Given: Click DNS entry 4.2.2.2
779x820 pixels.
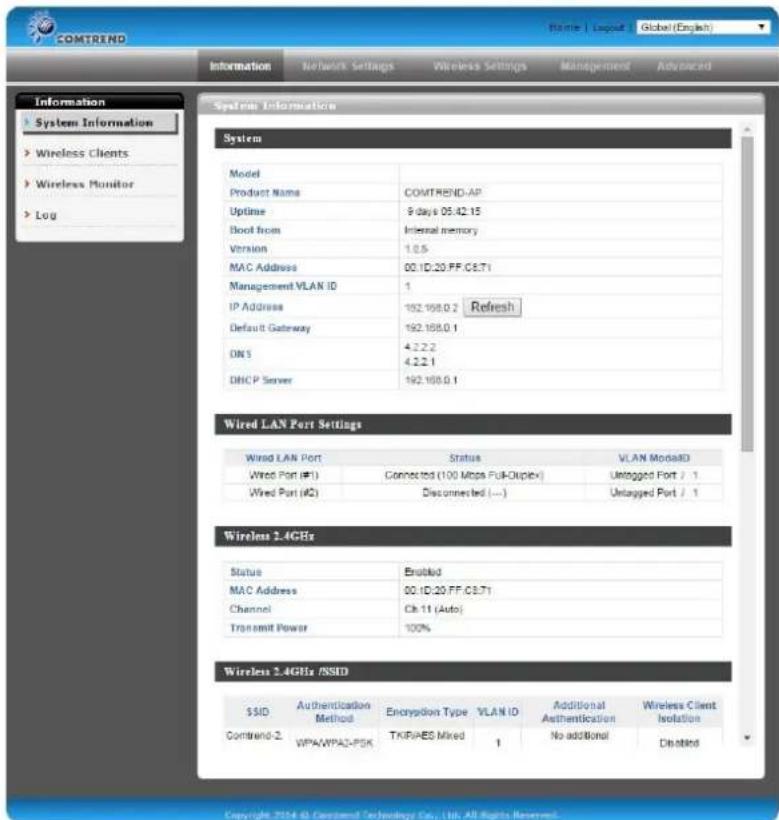Looking at the screenshot, I should (420, 347).
